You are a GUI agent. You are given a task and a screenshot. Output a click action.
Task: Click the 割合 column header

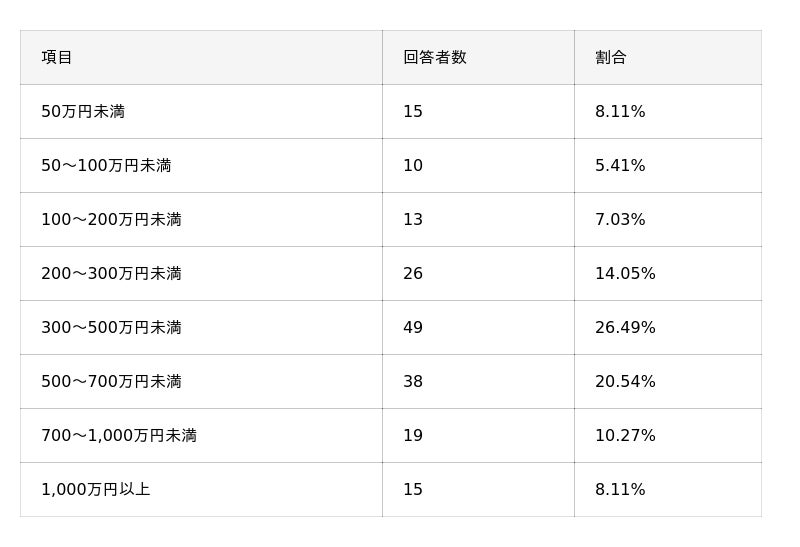[x=611, y=58]
